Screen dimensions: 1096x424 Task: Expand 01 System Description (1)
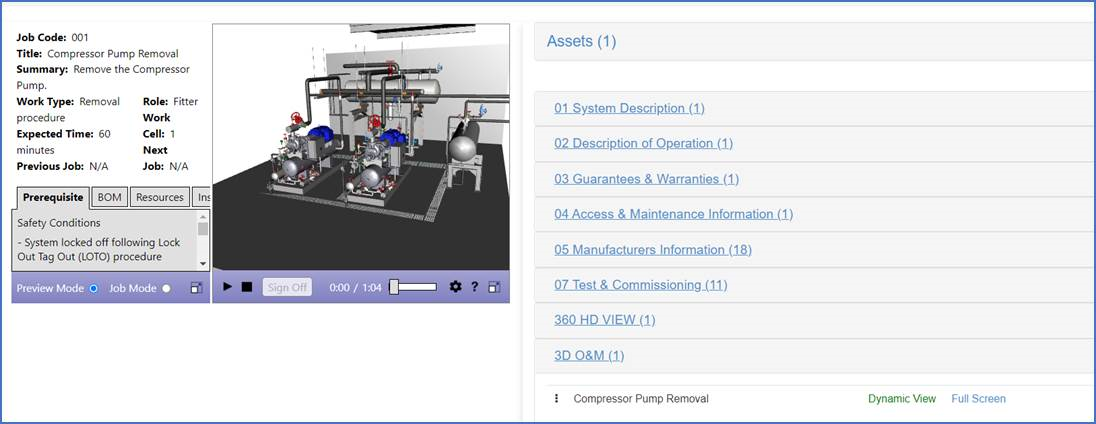click(x=814, y=108)
